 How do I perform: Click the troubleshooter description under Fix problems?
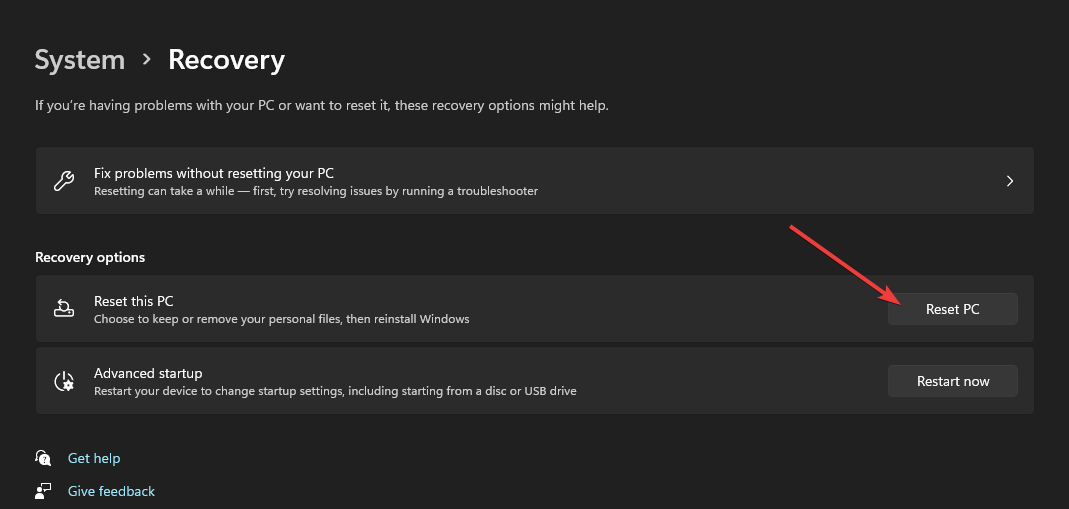pos(316,191)
